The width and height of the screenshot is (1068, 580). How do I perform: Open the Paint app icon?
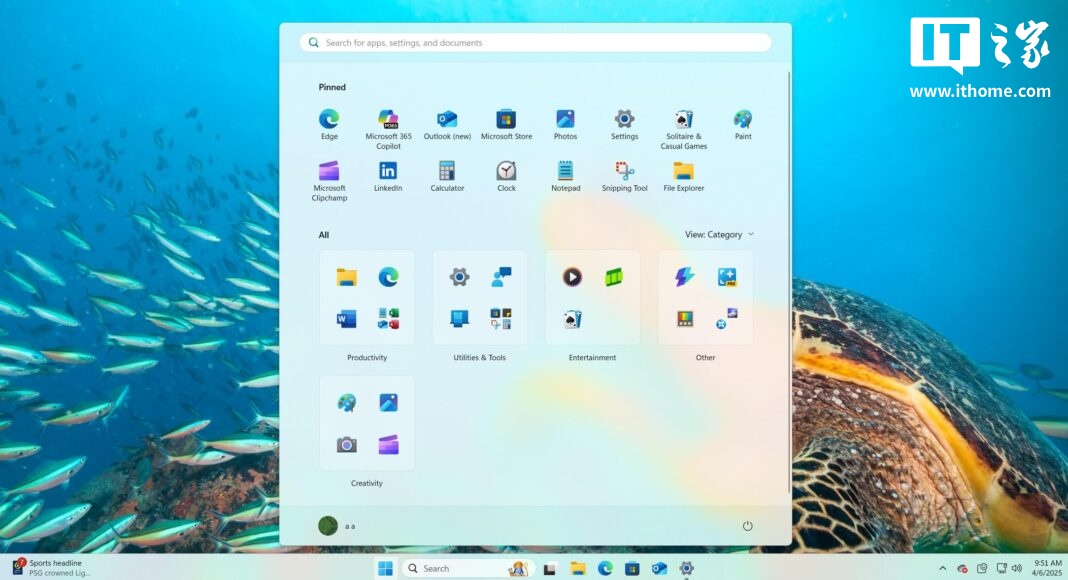pos(743,125)
